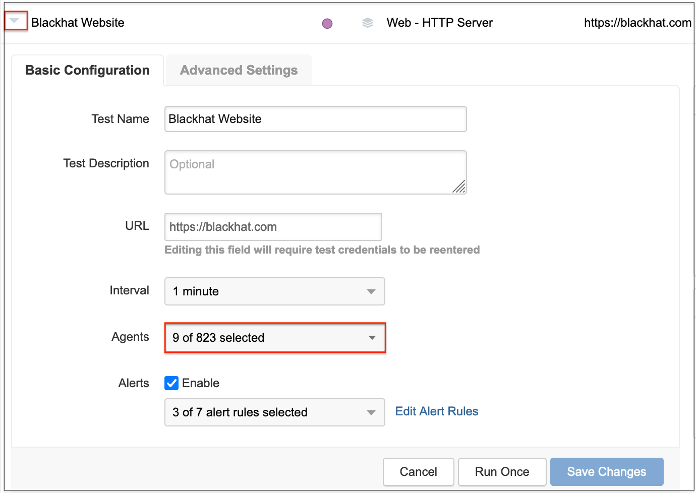Uncheck the Alerts Enable checkbox
The width and height of the screenshot is (696, 494).
point(171,383)
